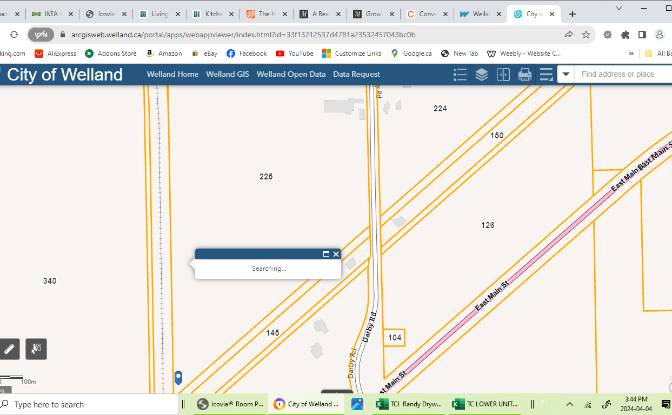The image size is (672, 415).
Task: Open TC Bandy Excel taskbar item
Action: point(407,404)
